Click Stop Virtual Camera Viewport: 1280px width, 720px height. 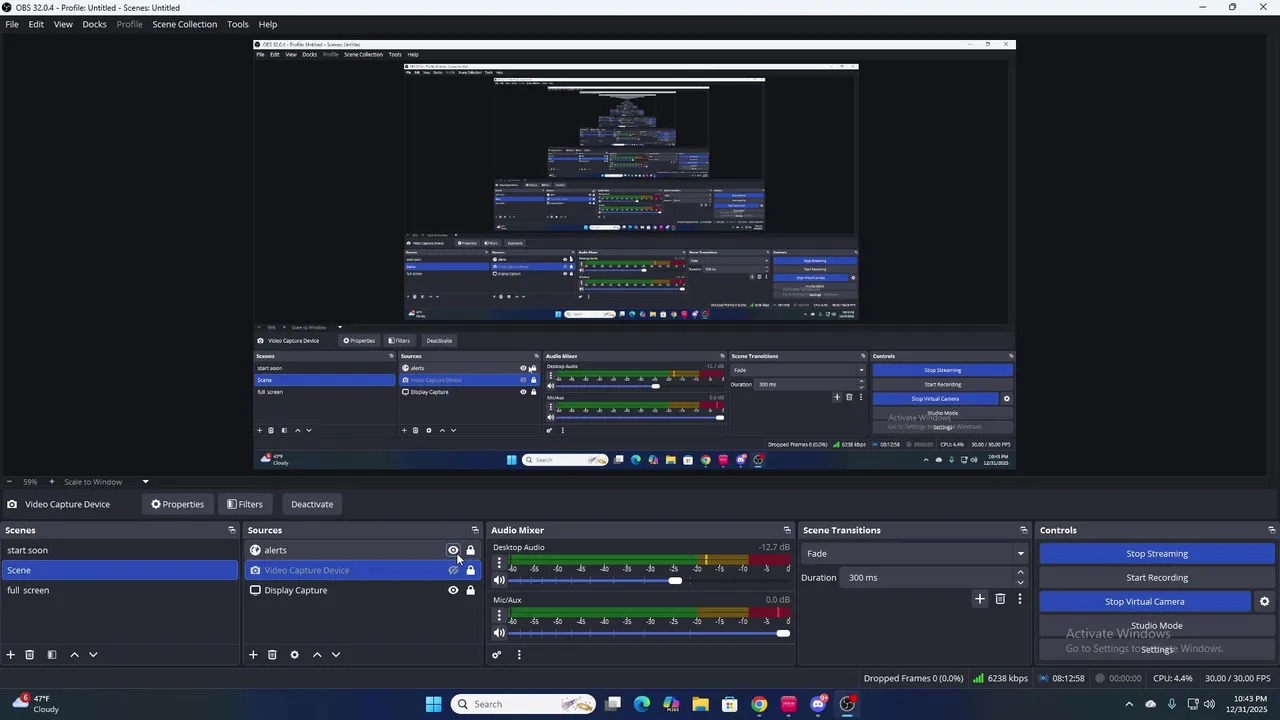pos(1145,602)
